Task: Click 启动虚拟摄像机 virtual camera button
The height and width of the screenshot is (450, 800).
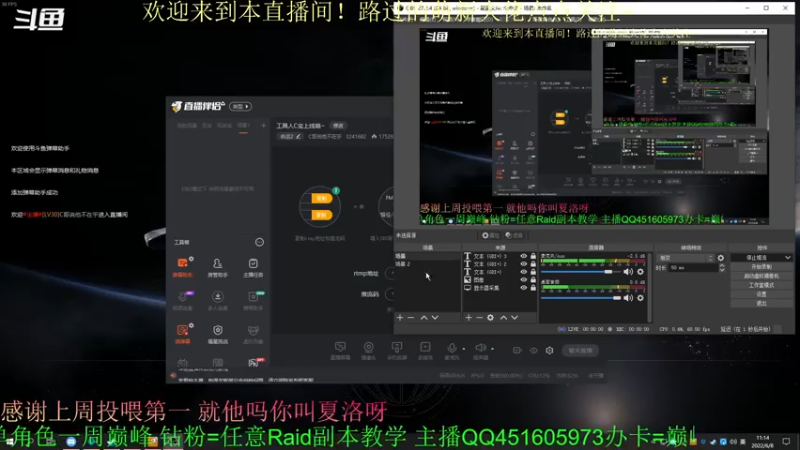Action: 761,276
